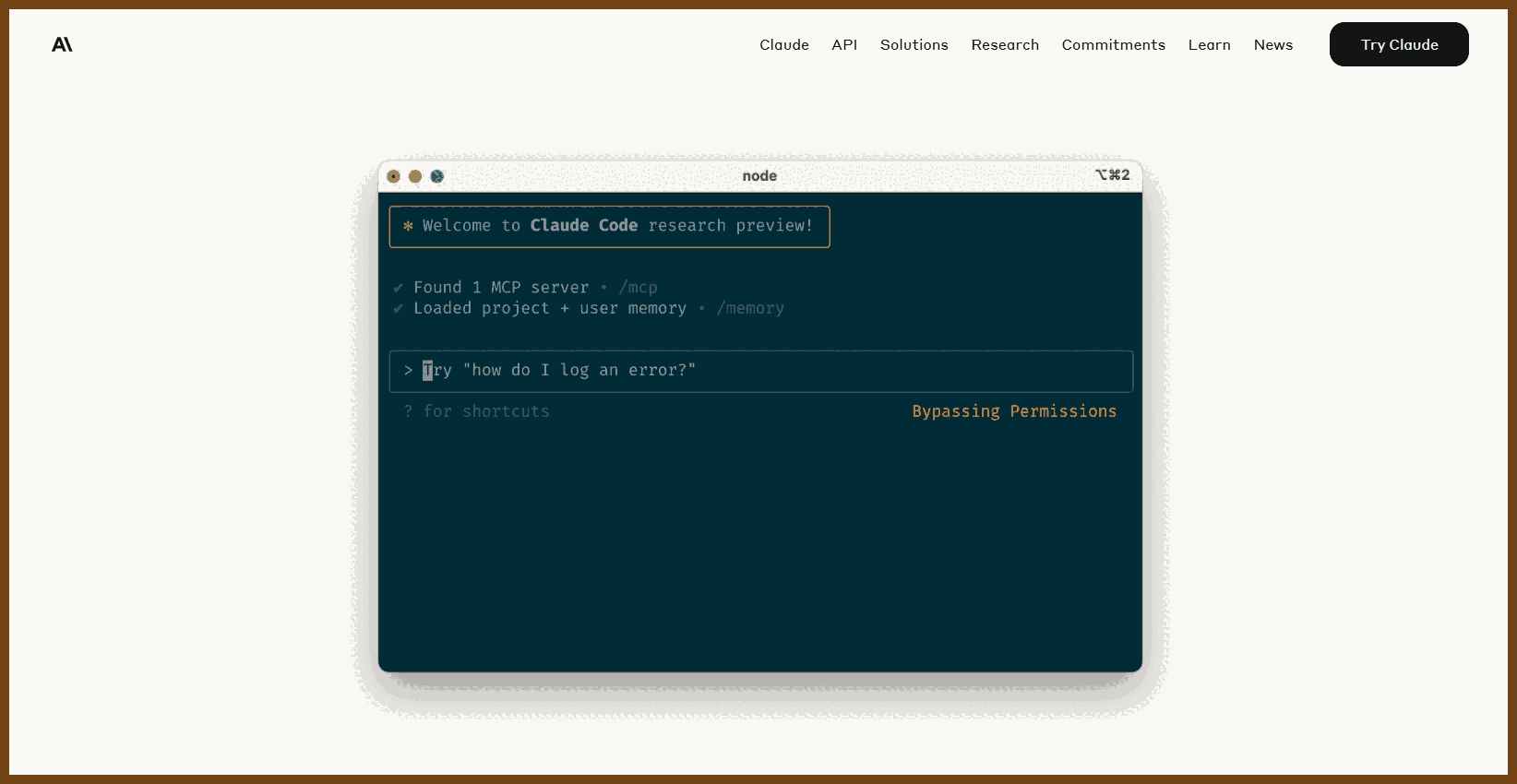Go to the Learn section
Screen dimensions: 1517x784
(x=1209, y=44)
